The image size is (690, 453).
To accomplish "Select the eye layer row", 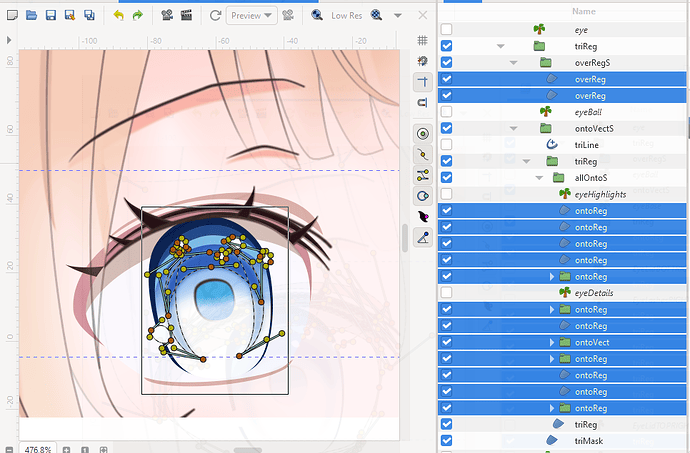I will click(562, 29).
